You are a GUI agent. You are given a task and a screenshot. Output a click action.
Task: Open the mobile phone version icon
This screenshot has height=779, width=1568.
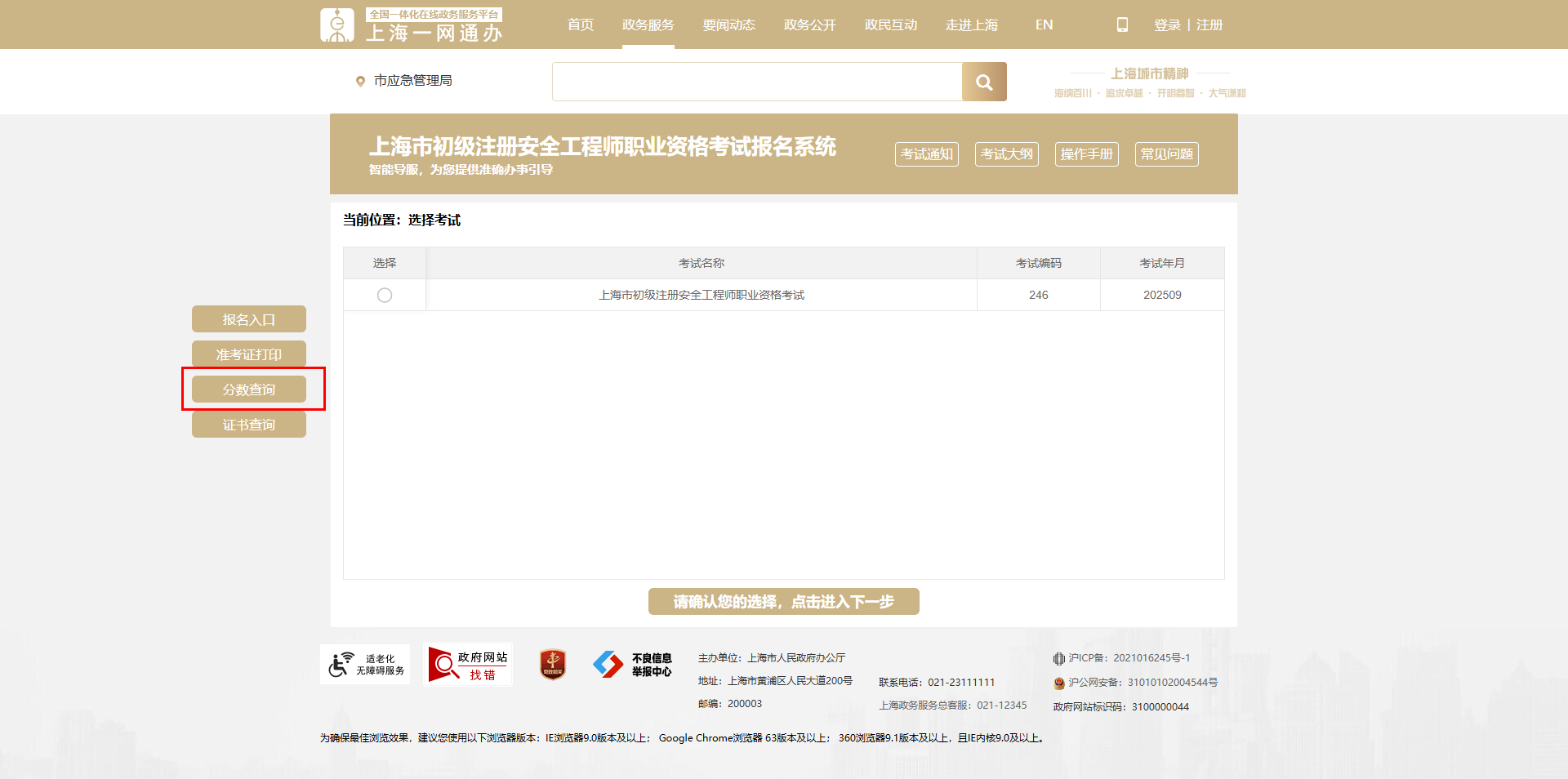[x=1122, y=25]
